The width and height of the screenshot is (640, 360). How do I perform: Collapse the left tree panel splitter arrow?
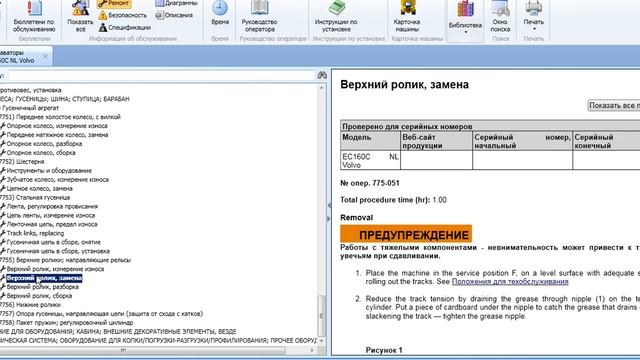coord(329,206)
